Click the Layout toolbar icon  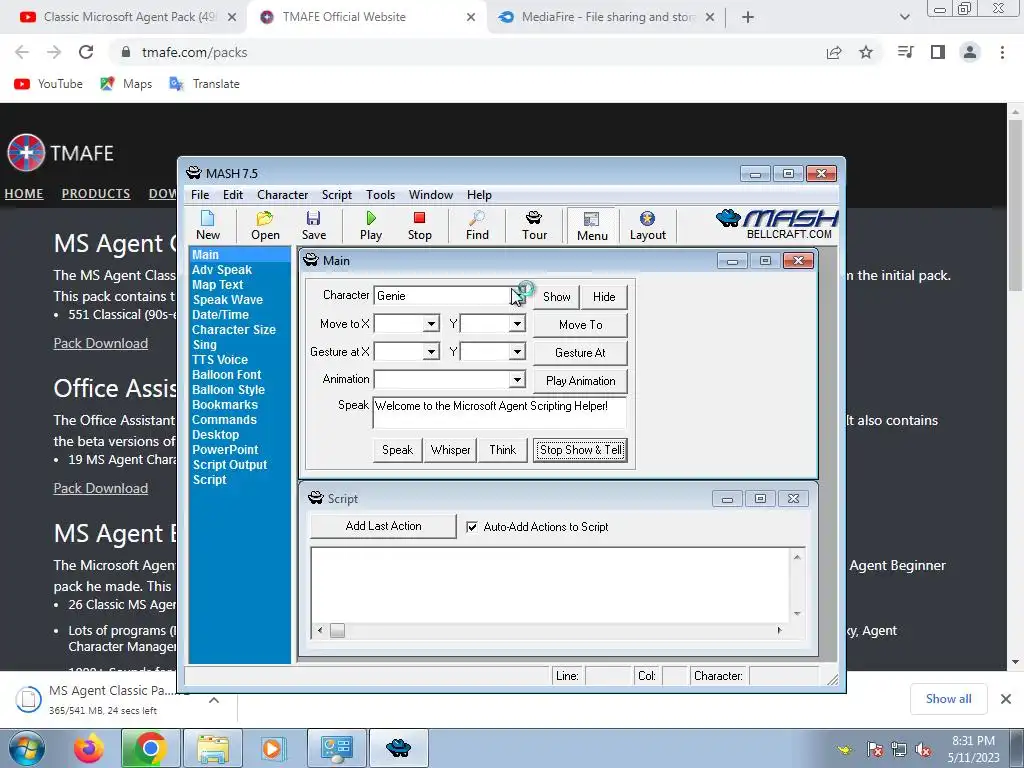tap(647, 225)
